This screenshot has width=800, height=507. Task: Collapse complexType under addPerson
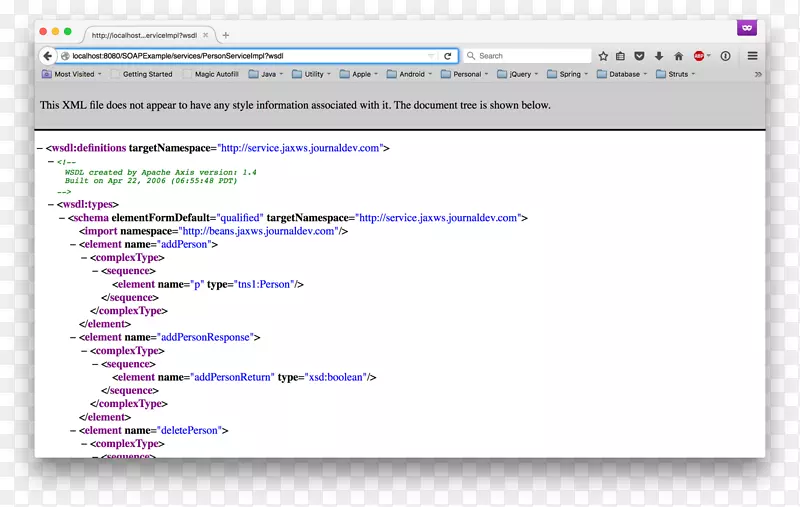pyautogui.click(x=84, y=258)
